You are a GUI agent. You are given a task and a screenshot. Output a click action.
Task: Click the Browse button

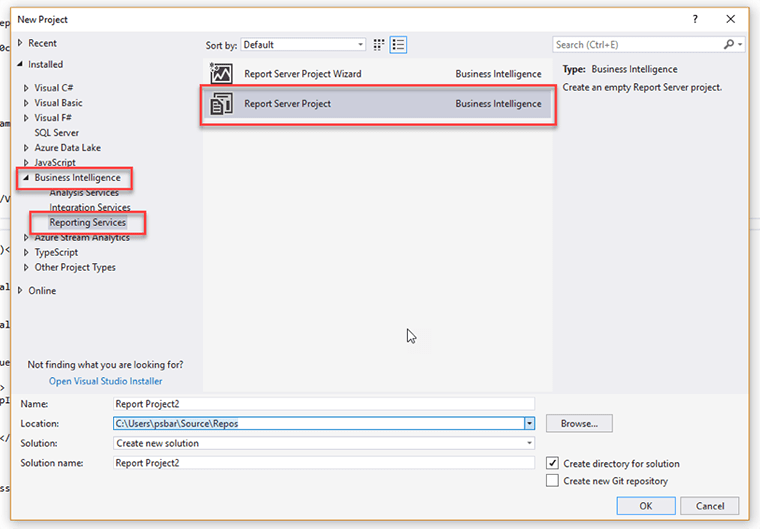[x=579, y=423]
